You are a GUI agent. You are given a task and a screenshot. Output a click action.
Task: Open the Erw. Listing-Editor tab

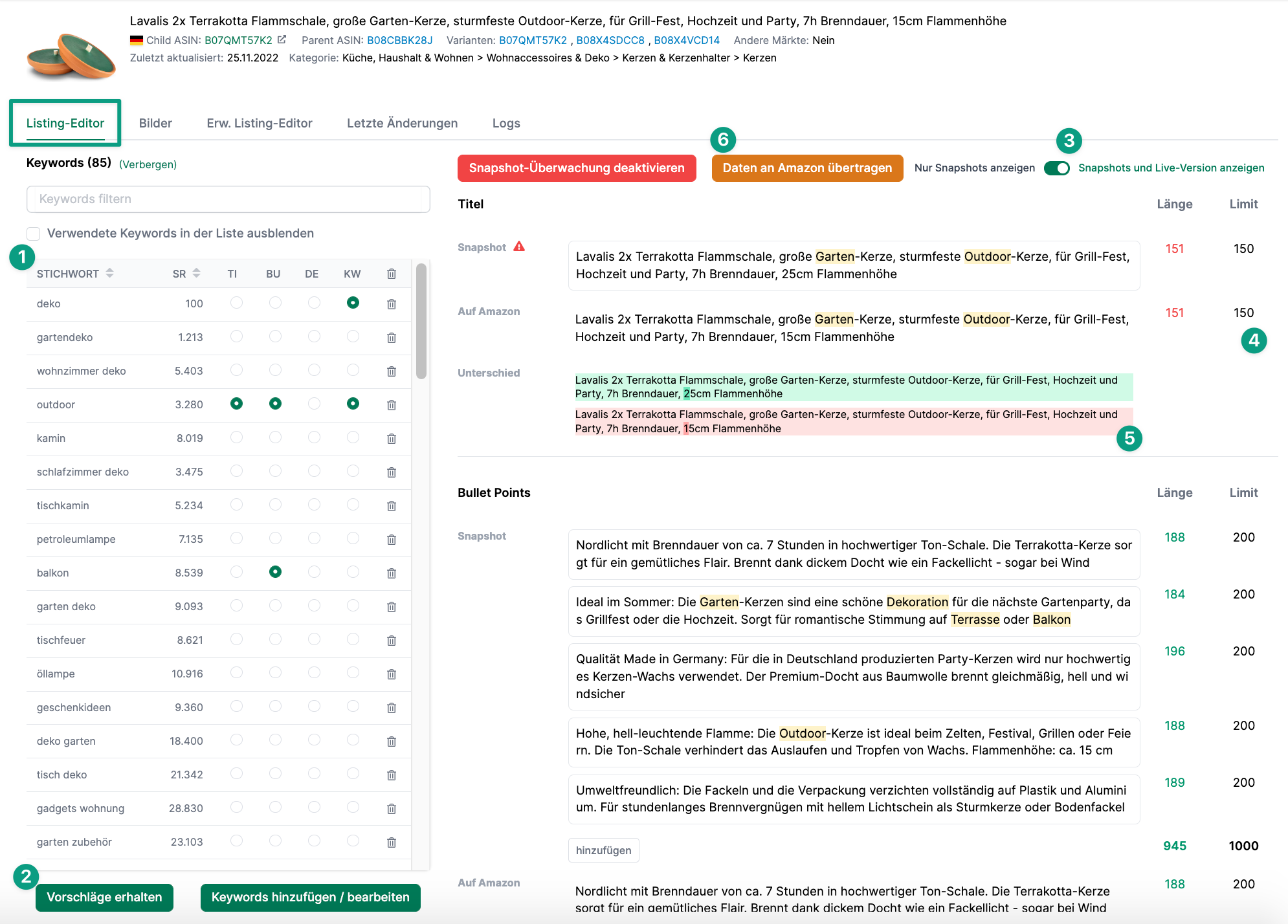click(260, 123)
